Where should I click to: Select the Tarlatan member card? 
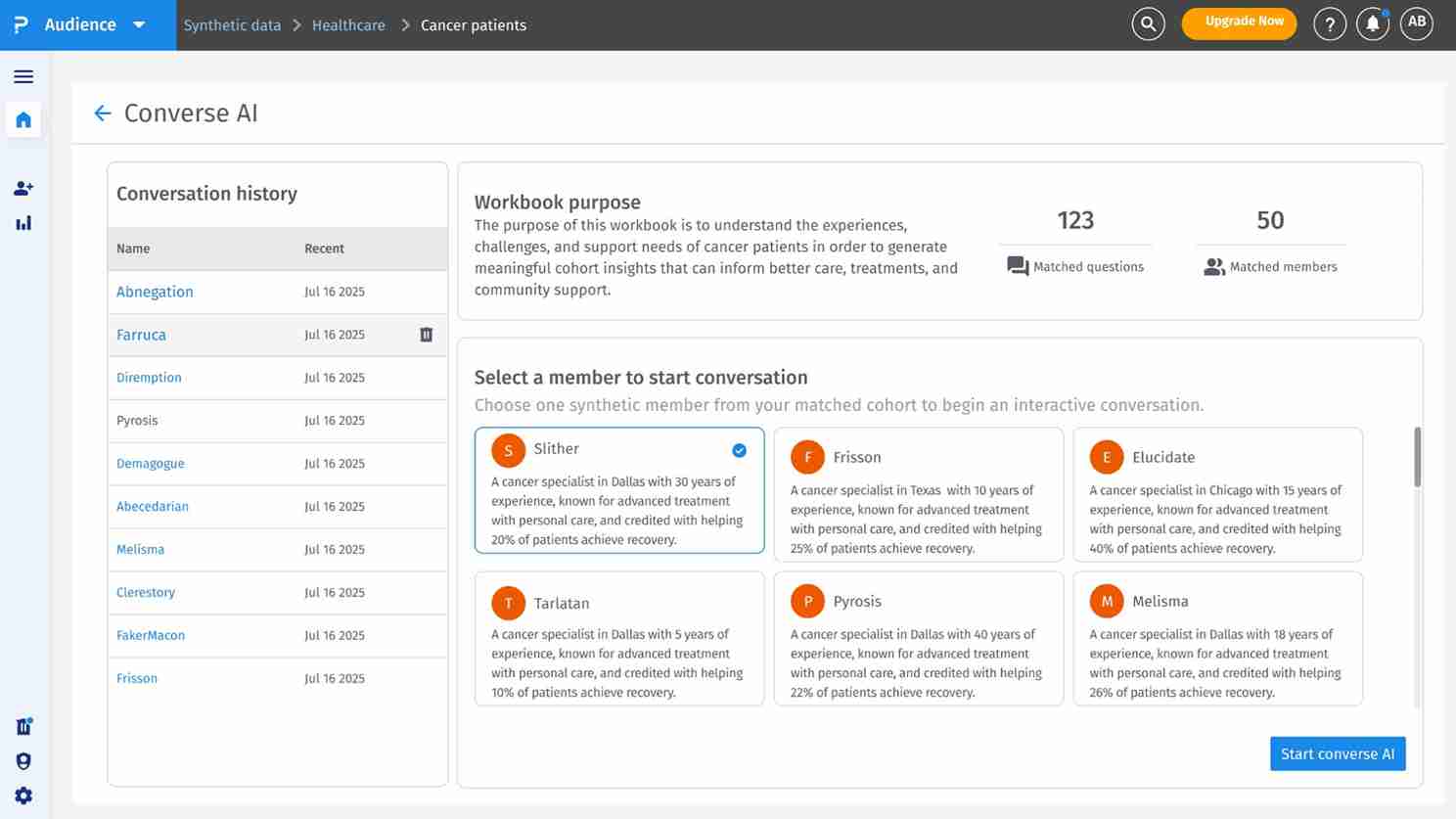pyautogui.click(x=618, y=639)
